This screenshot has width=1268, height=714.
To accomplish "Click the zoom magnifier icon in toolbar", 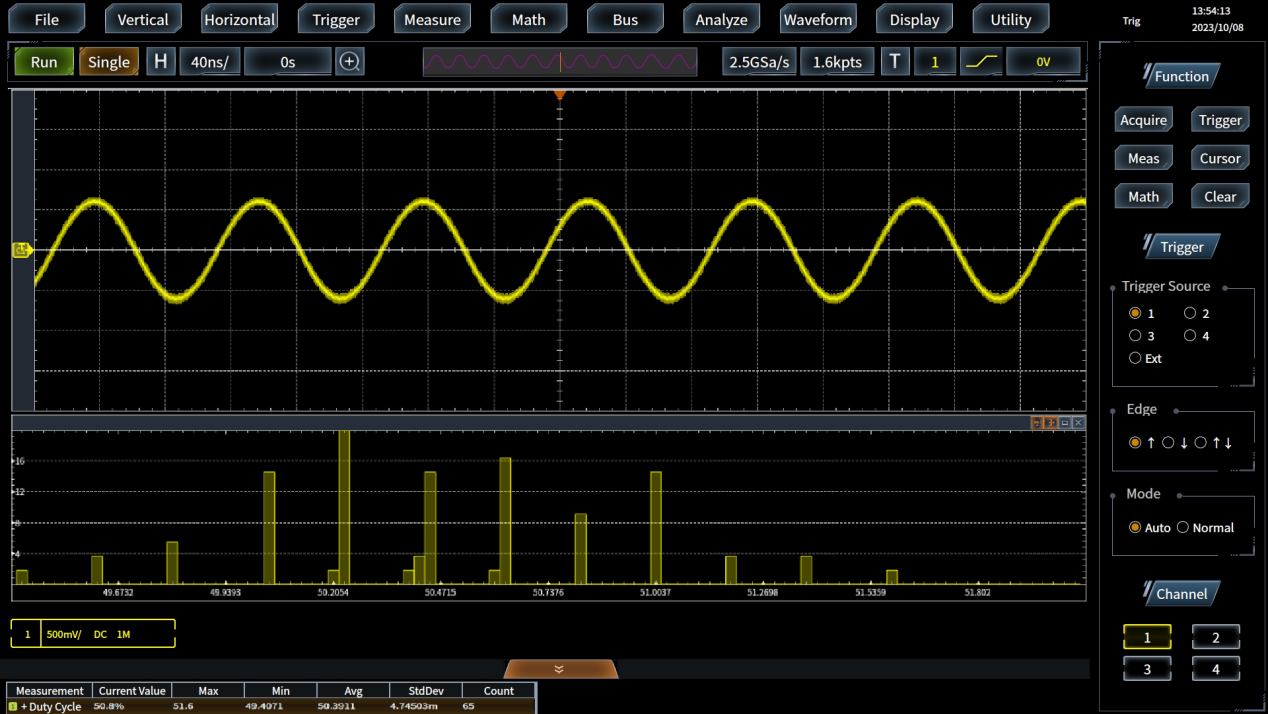I will point(349,62).
